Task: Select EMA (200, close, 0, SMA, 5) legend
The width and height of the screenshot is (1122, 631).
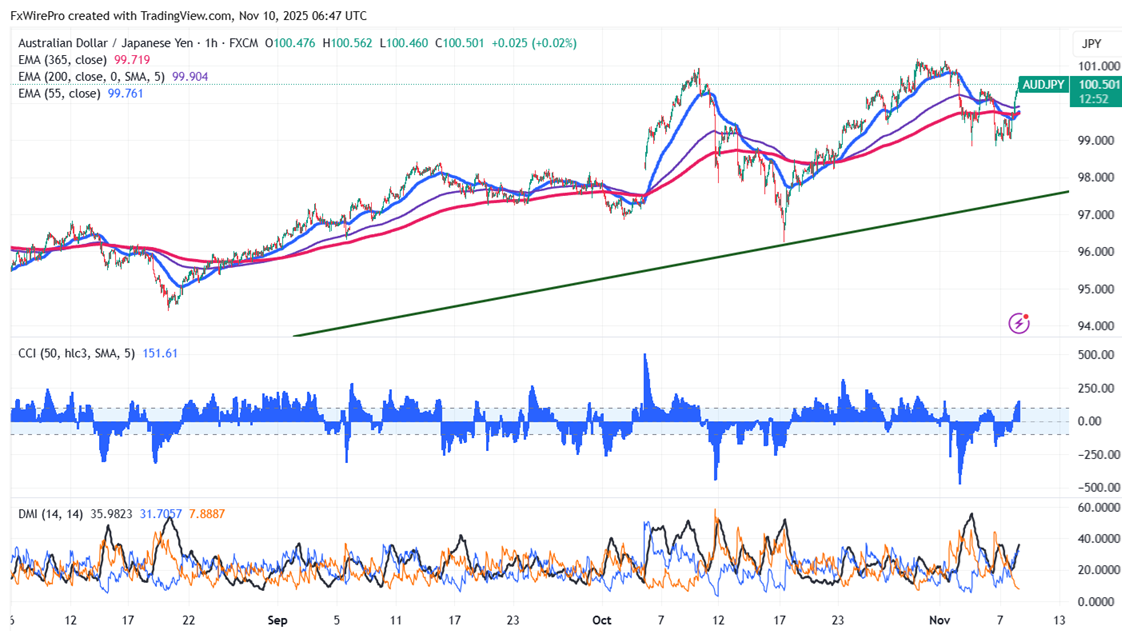Action: click(x=92, y=77)
